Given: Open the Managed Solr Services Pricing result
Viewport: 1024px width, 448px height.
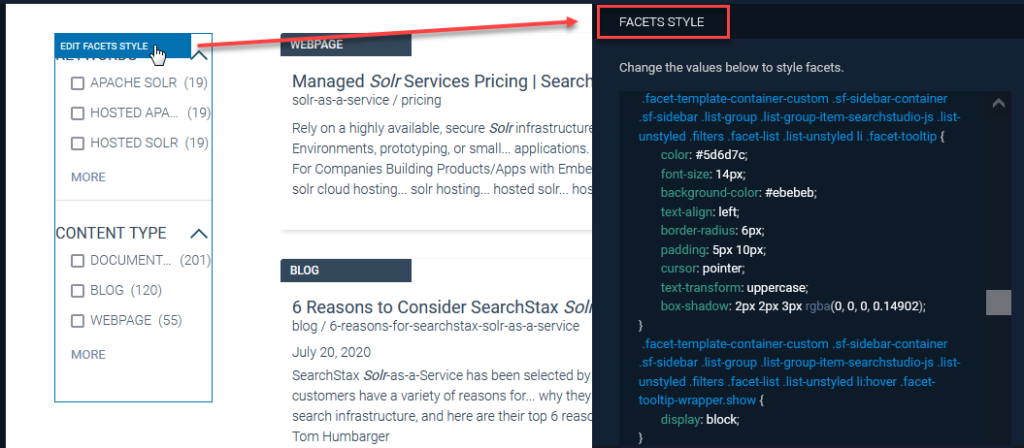Looking at the screenshot, I should (x=442, y=81).
